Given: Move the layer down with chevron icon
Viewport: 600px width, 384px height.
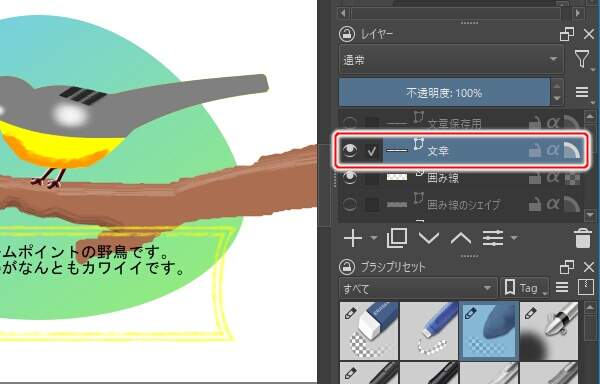Looking at the screenshot, I should pos(429,238).
